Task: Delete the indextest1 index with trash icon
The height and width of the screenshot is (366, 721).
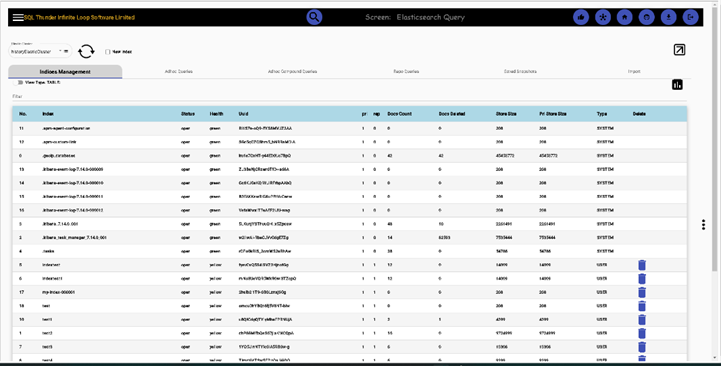Action: (642, 279)
